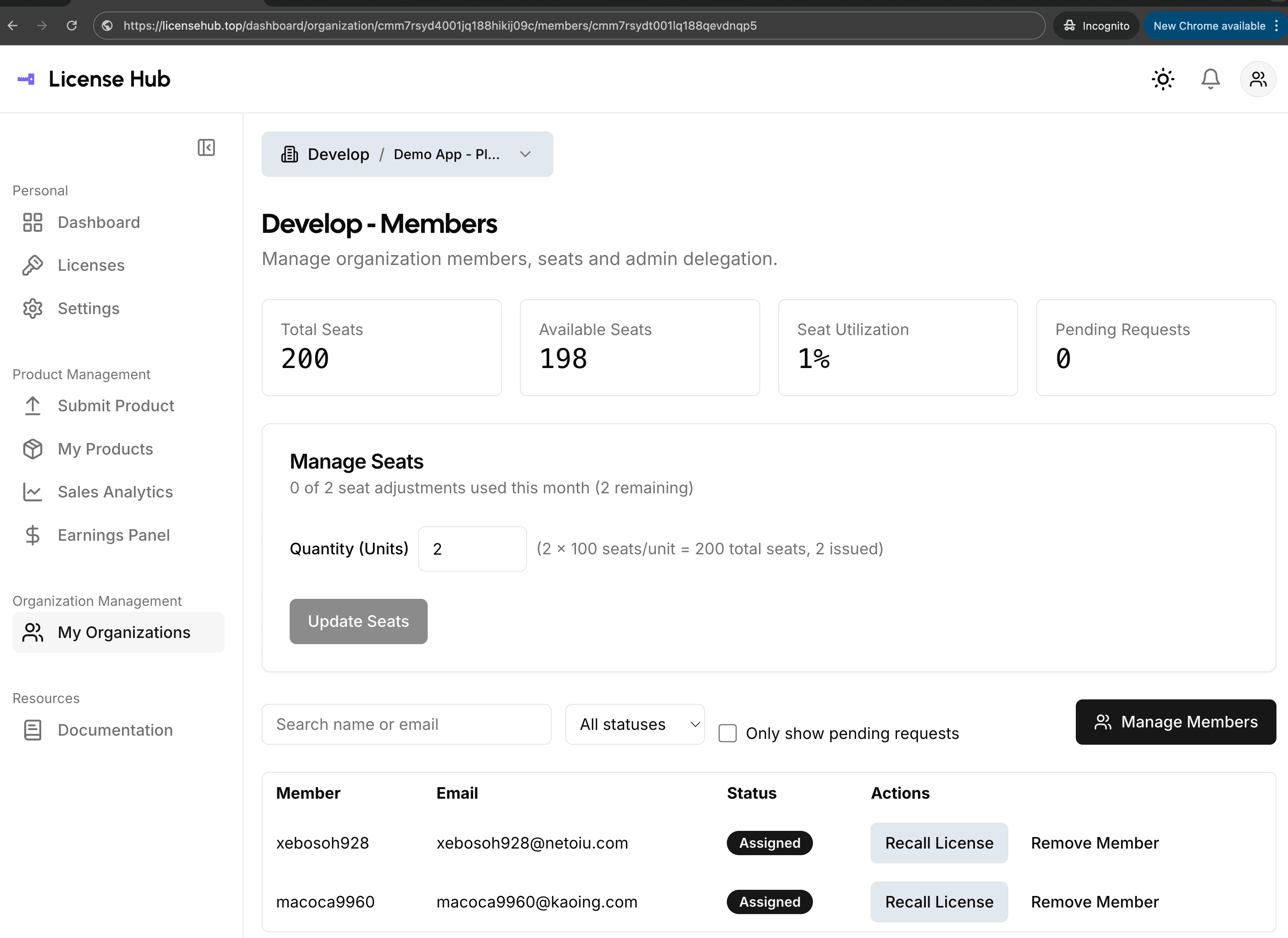Enable Only show pending requests
1288x938 pixels.
pos(728,733)
